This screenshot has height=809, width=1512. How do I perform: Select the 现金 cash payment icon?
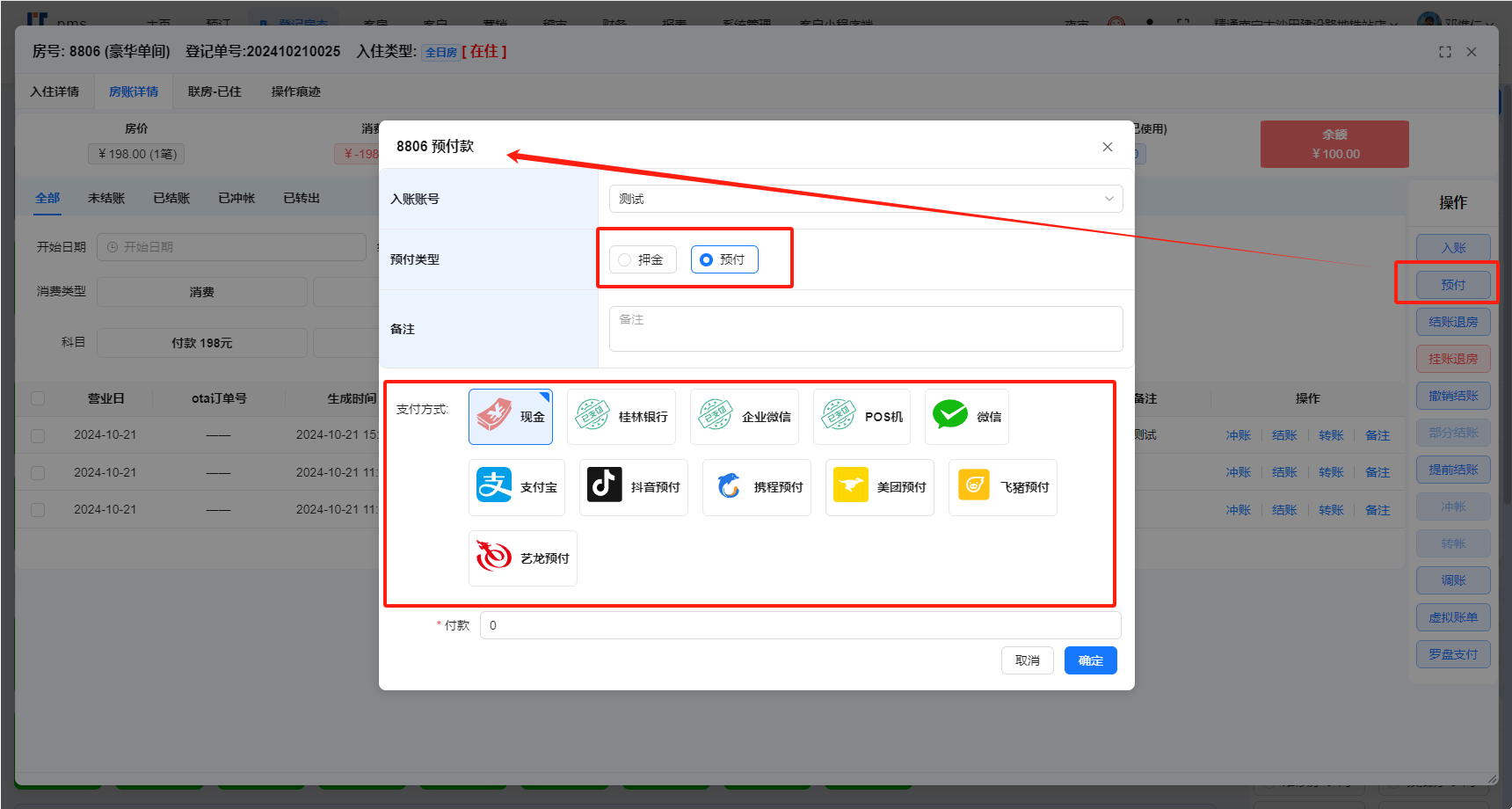pos(511,417)
